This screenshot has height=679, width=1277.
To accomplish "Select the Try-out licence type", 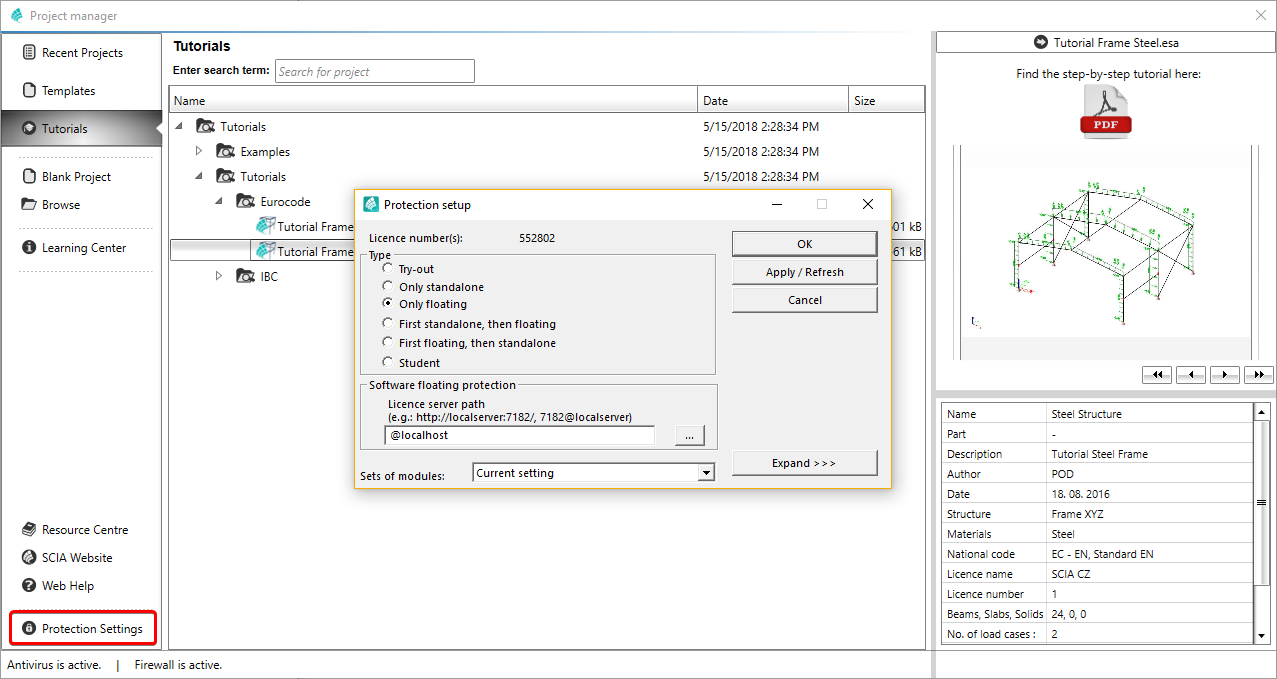I will click(388, 269).
